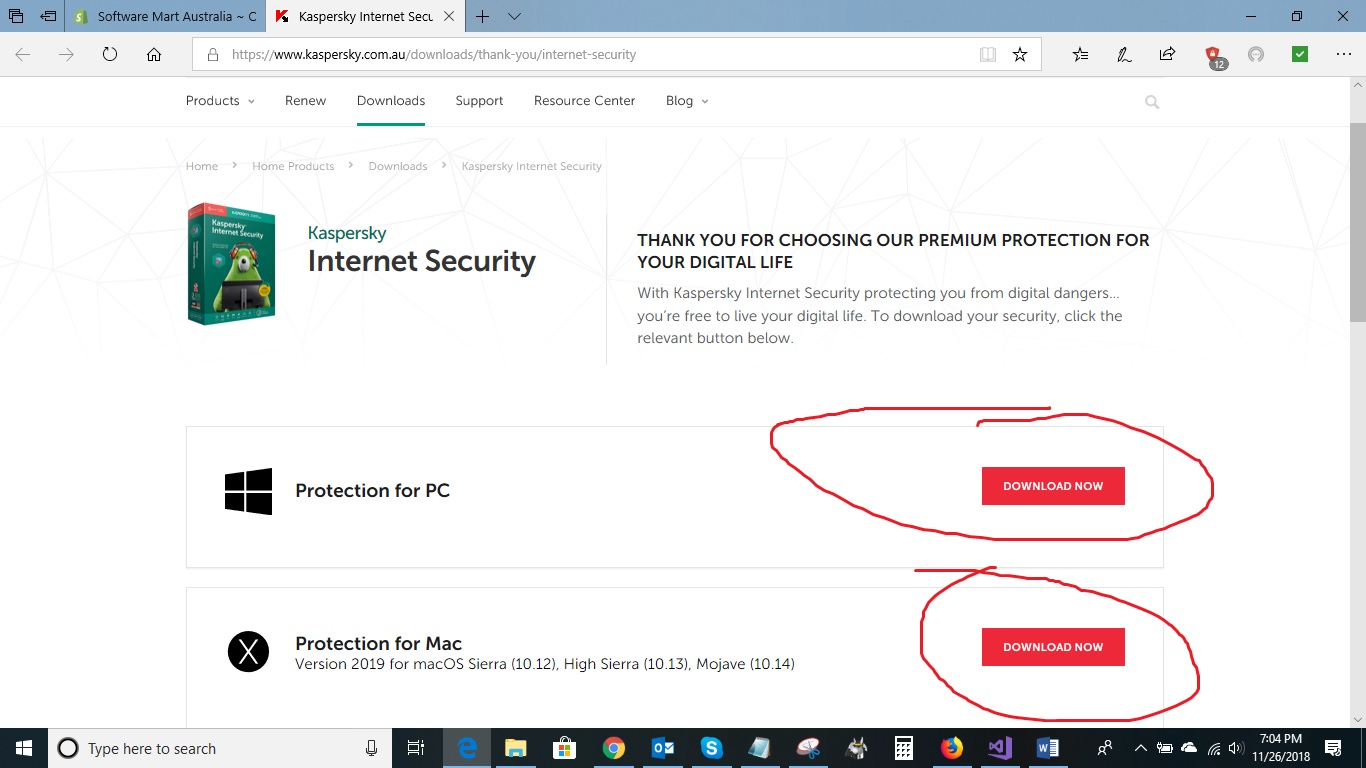
Task: Click the Home Products breadcrumb link
Action: point(293,166)
